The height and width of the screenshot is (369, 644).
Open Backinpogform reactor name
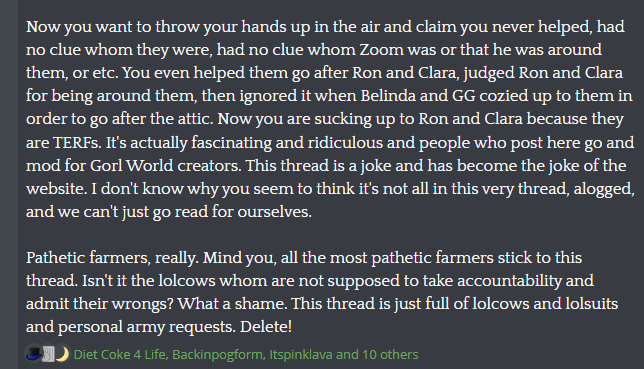point(218,354)
